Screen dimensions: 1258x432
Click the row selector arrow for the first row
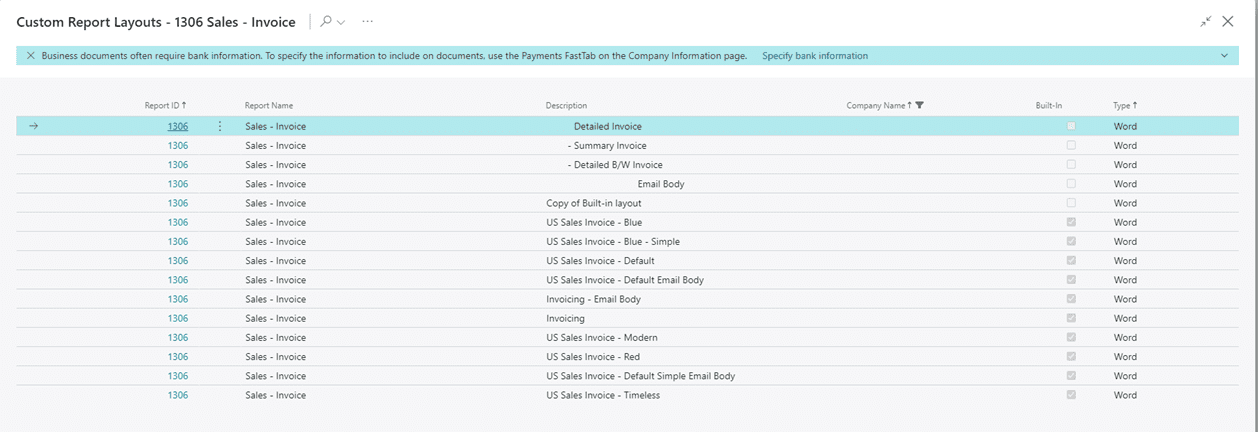[x=33, y=127]
